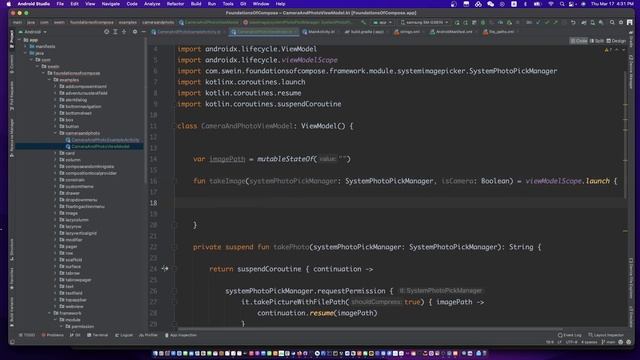Select CameraAndPhotoExampleActivity file in tree
640x360 pixels.
(x=105, y=140)
